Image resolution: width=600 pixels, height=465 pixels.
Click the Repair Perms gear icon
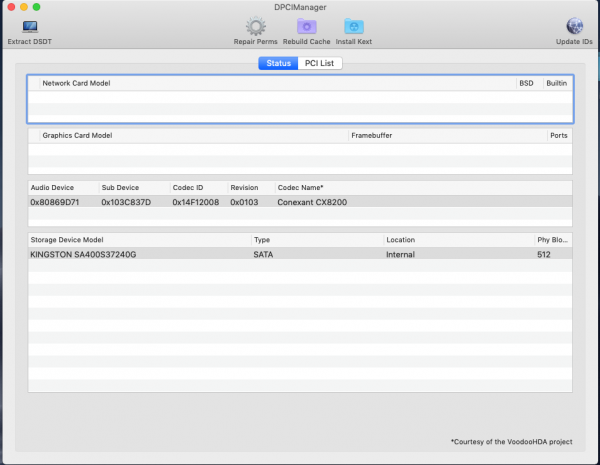point(255,26)
